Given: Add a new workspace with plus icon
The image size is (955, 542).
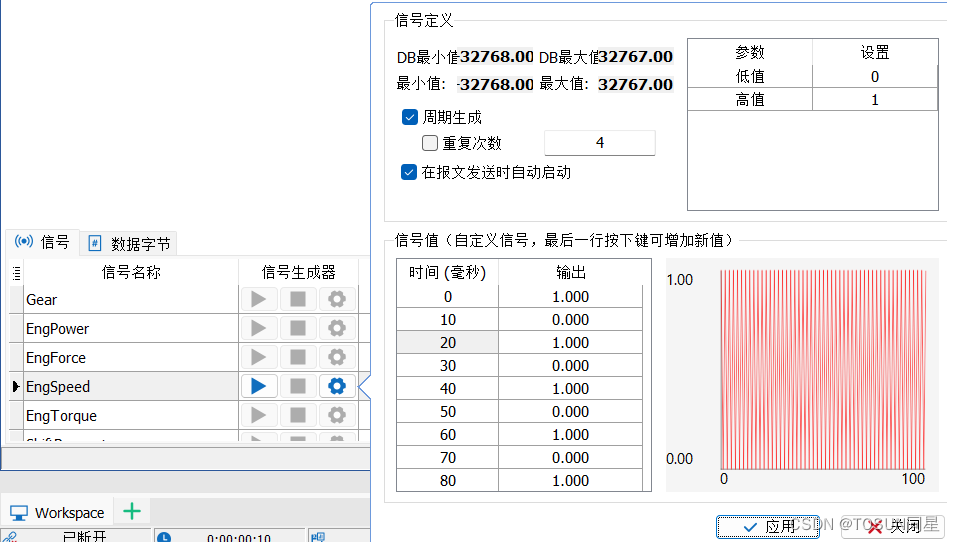Looking at the screenshot, I should coord(132,511).
